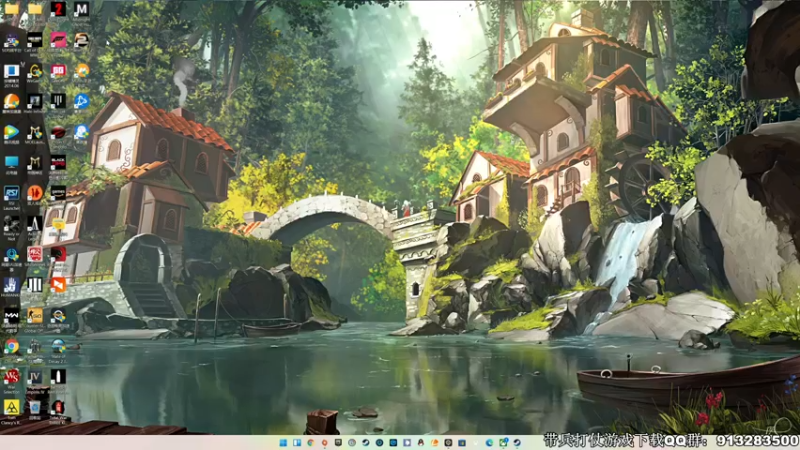Open Chrome from the taskbar
Screen dimensions: 800x450
tap(311, 442)
